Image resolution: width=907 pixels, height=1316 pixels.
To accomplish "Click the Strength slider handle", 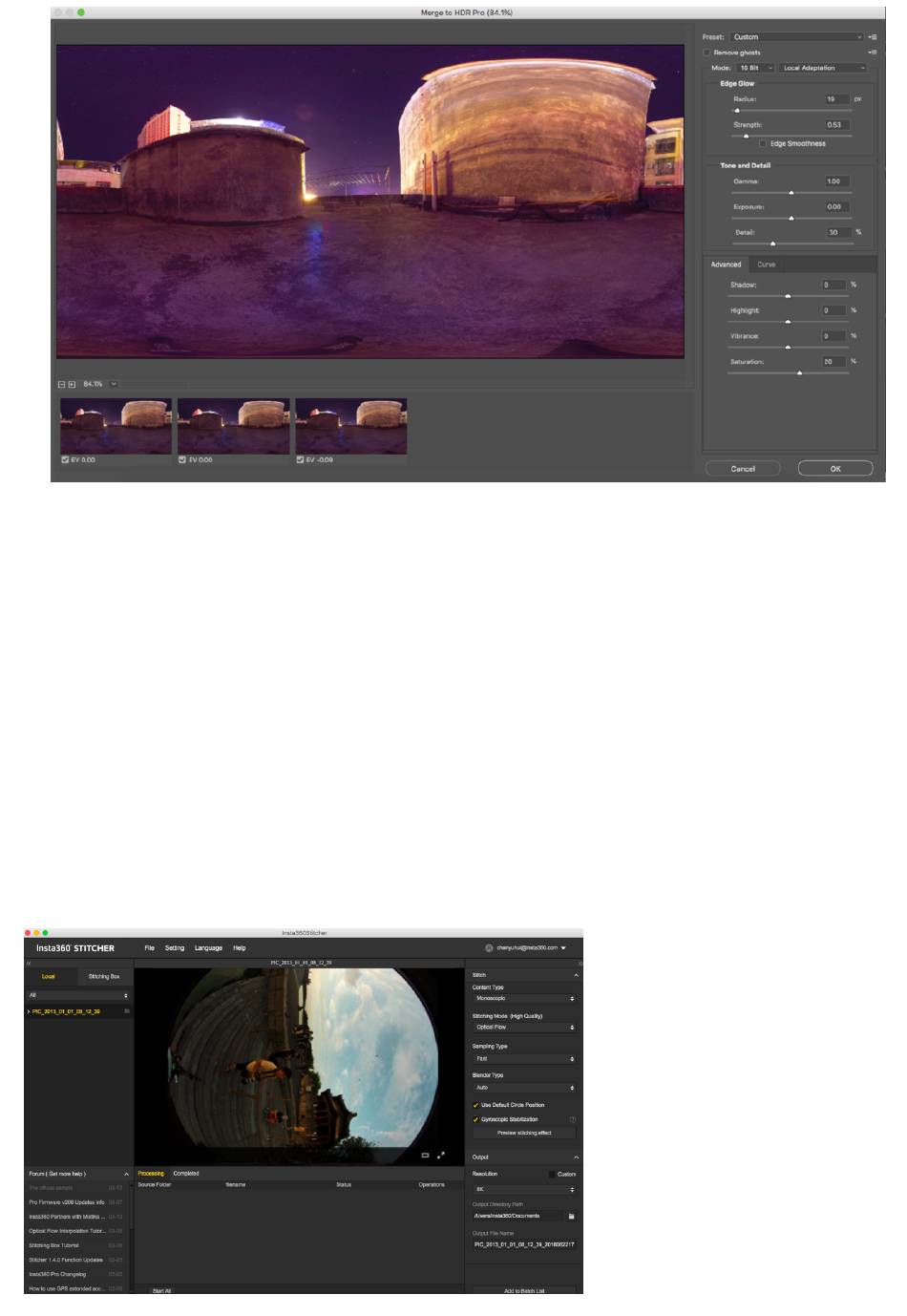I will 747,137.
